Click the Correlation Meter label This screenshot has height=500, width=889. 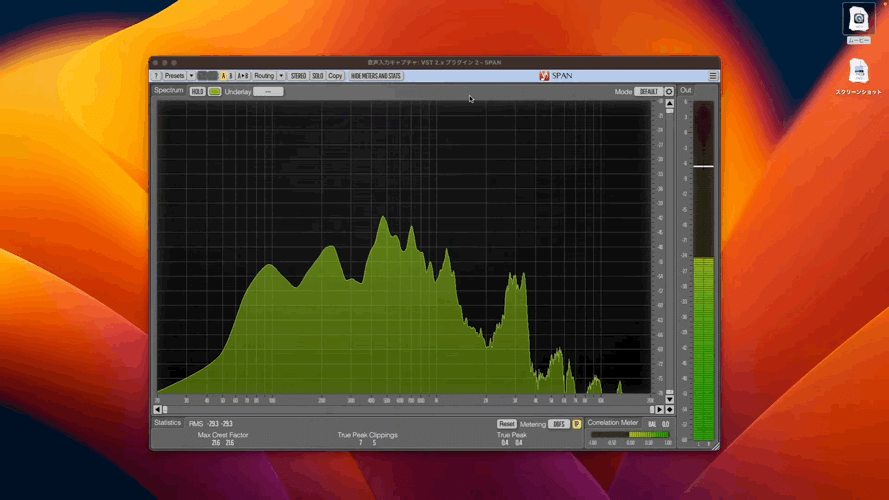coord(613,423)
